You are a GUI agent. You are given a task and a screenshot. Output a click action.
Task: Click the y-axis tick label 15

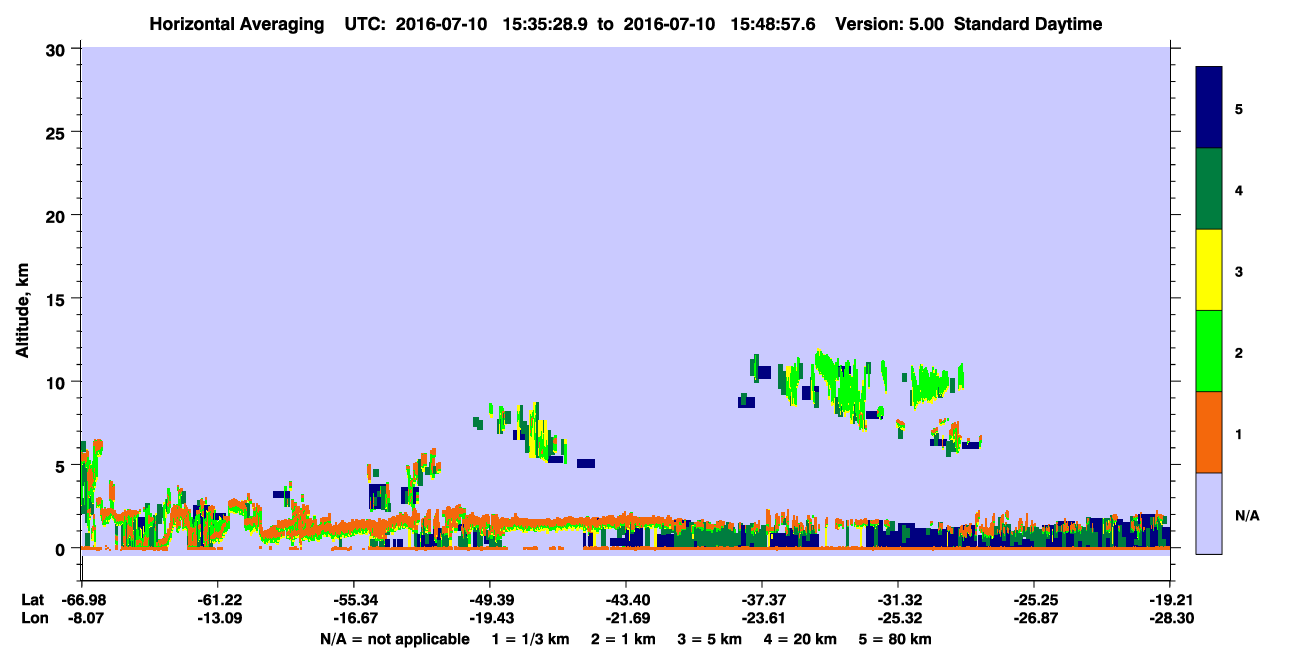point(58,299)
